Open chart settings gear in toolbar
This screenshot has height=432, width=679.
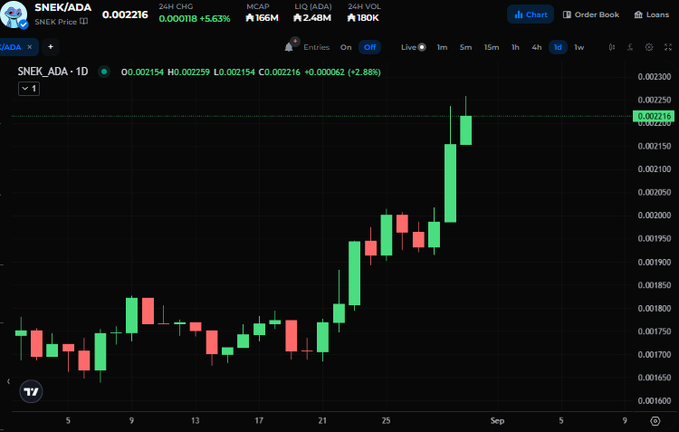coord(649,47)
